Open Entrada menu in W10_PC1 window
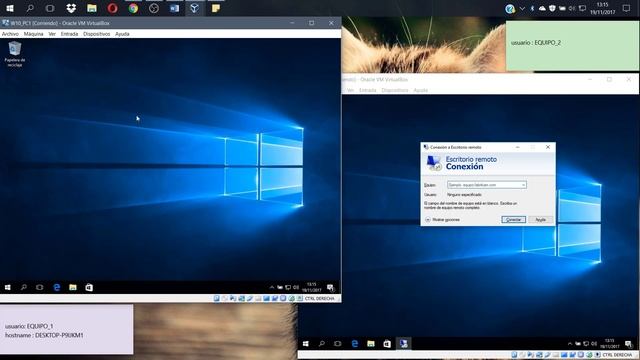The image size is (640, 360). 69,34
